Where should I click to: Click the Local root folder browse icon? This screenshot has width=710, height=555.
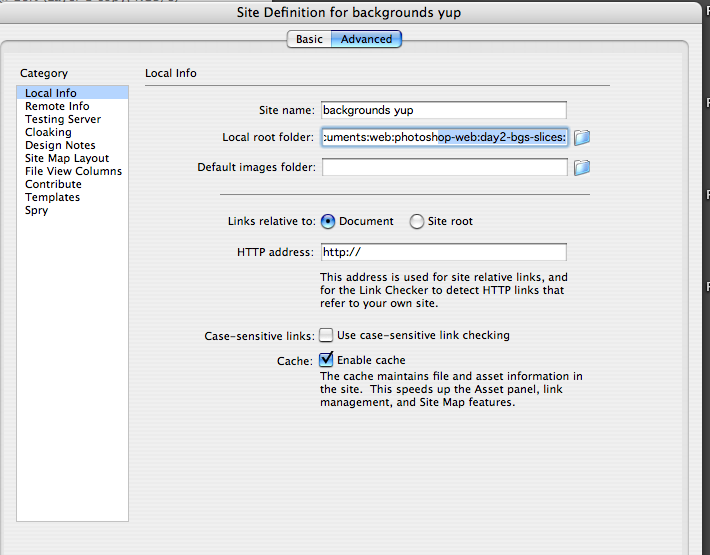coord(582,137)
